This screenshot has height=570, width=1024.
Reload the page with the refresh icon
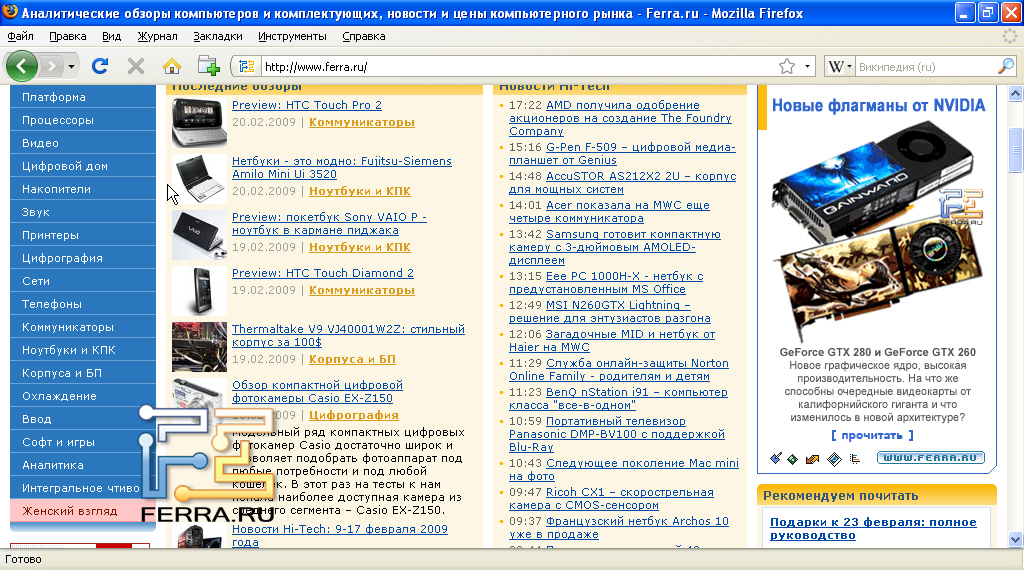100,66
